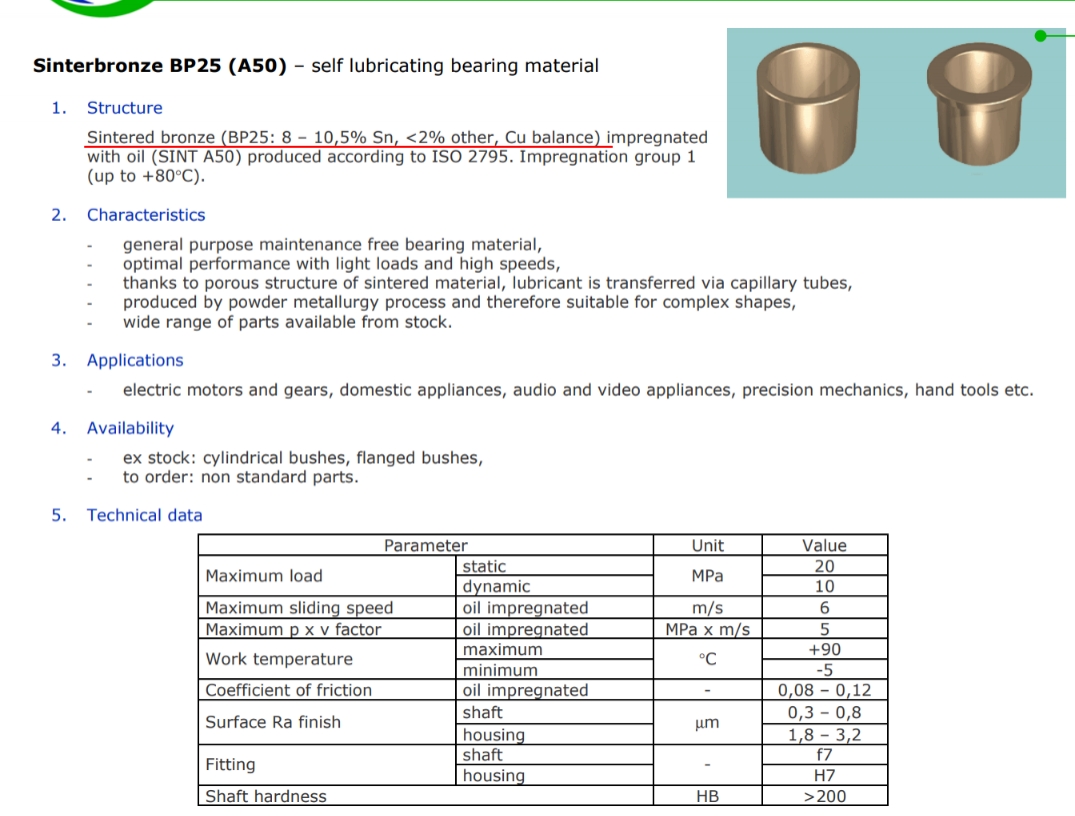Click the 'minimum' temperature cell
Viewport: 1075px width, 816px height.
[x=554, y=669]
